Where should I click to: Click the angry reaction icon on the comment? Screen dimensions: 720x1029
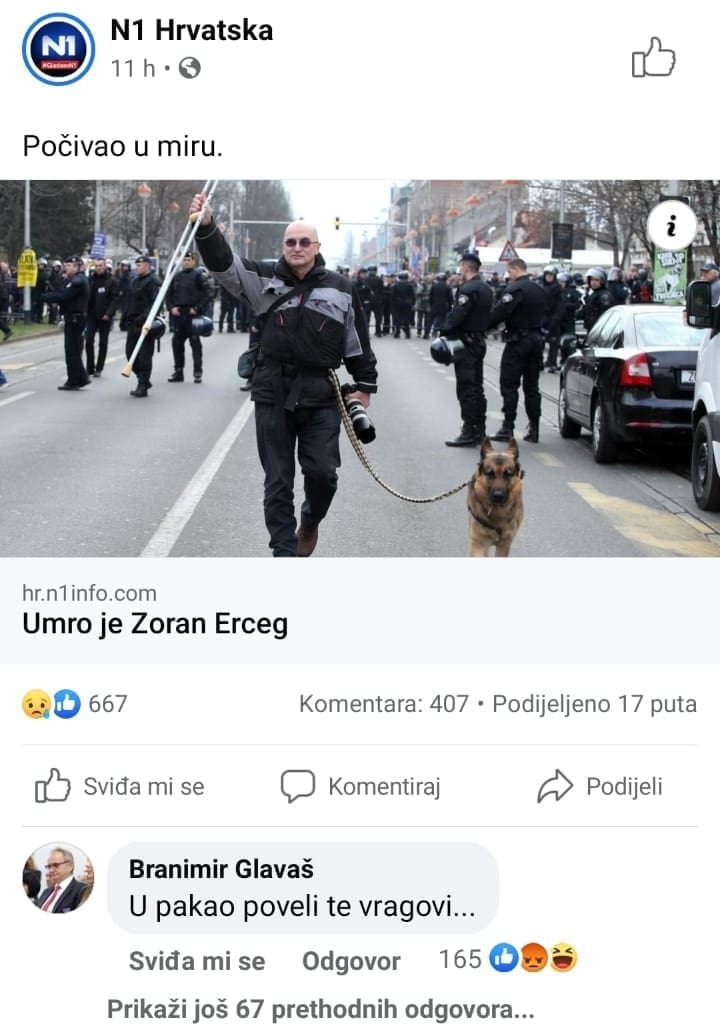tap(534, 959)
